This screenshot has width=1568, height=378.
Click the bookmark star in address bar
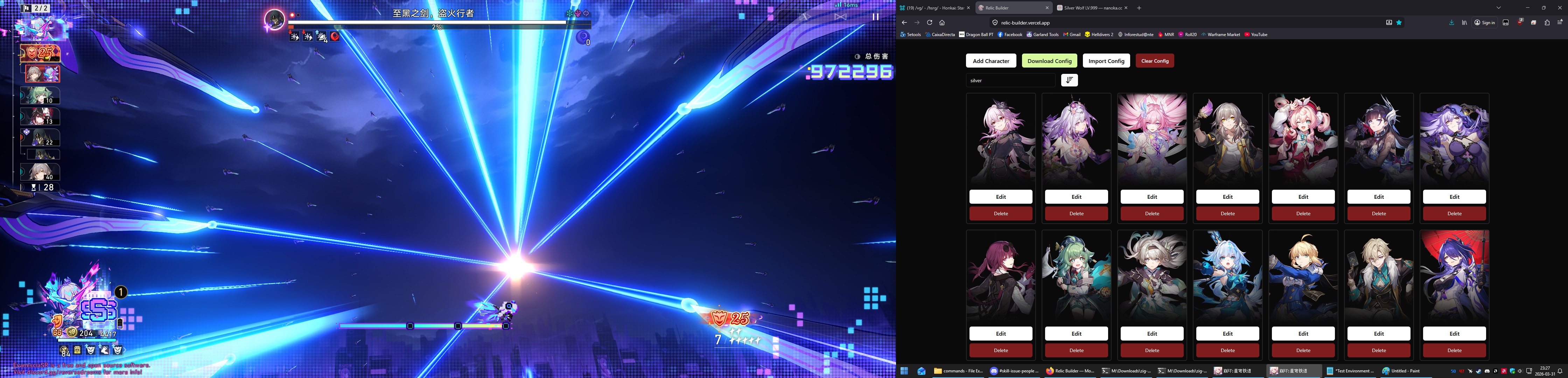click(x=1399, y=22)
